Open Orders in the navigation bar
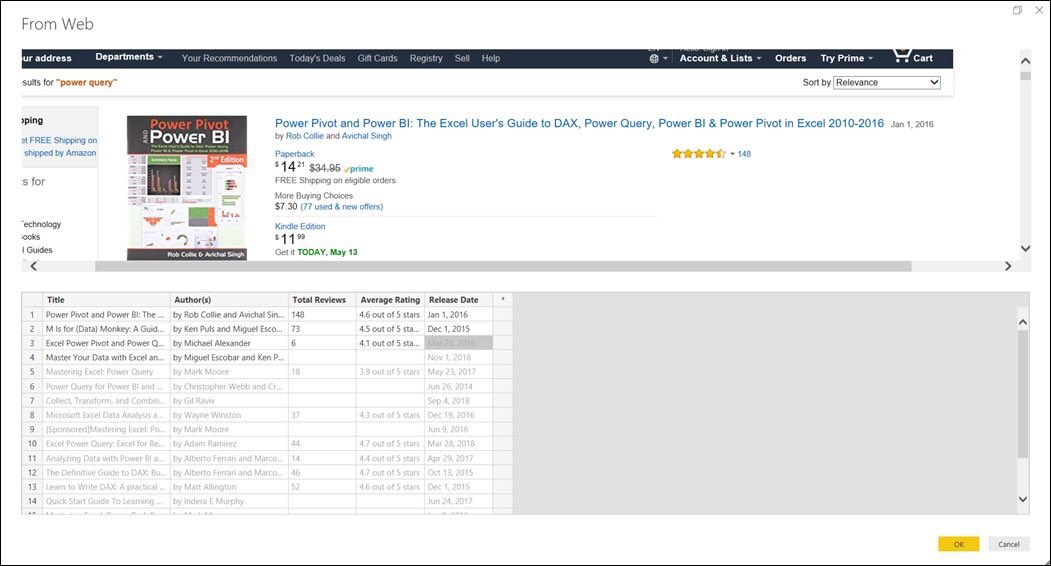1051x566 pixels. (x=790, y=58)
